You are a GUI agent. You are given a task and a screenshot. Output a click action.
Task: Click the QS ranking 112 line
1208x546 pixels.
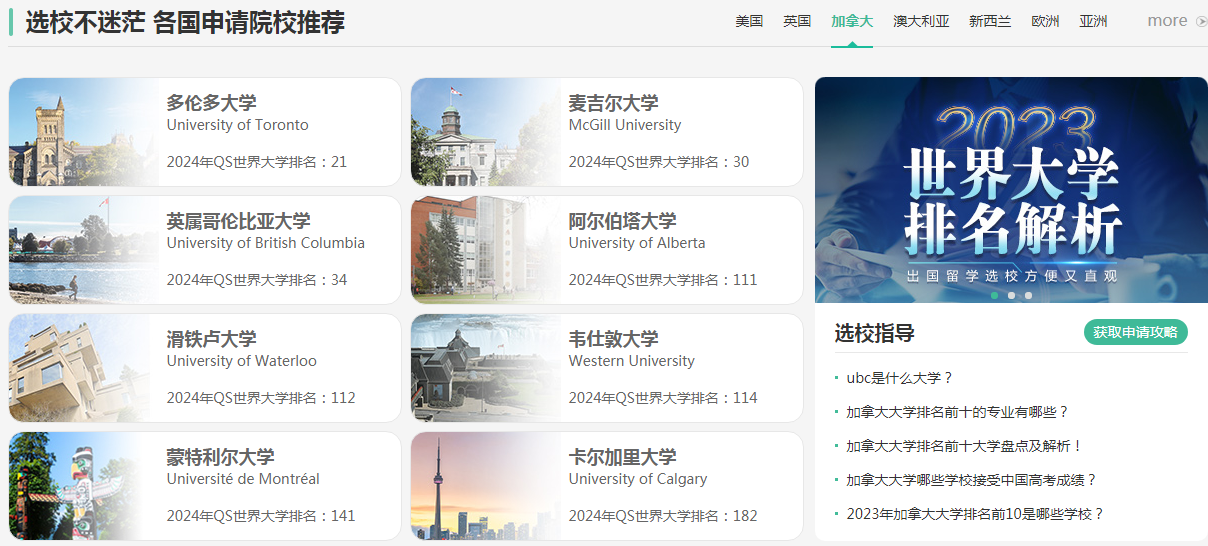click(261, 398)
